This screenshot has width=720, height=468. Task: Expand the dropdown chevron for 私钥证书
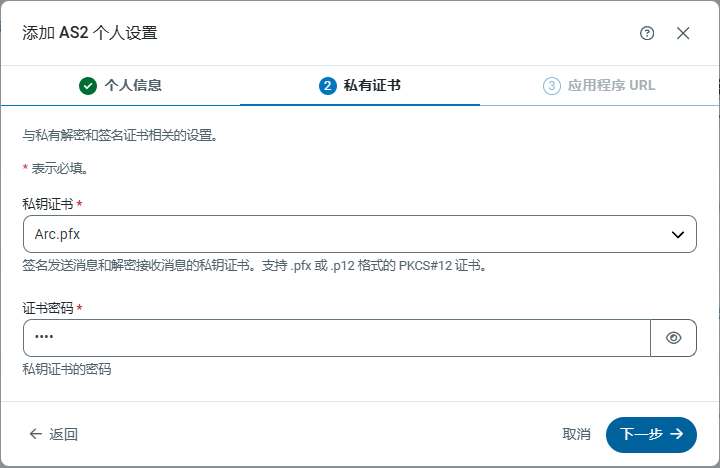pyautogui.click(x=677, y=235)
